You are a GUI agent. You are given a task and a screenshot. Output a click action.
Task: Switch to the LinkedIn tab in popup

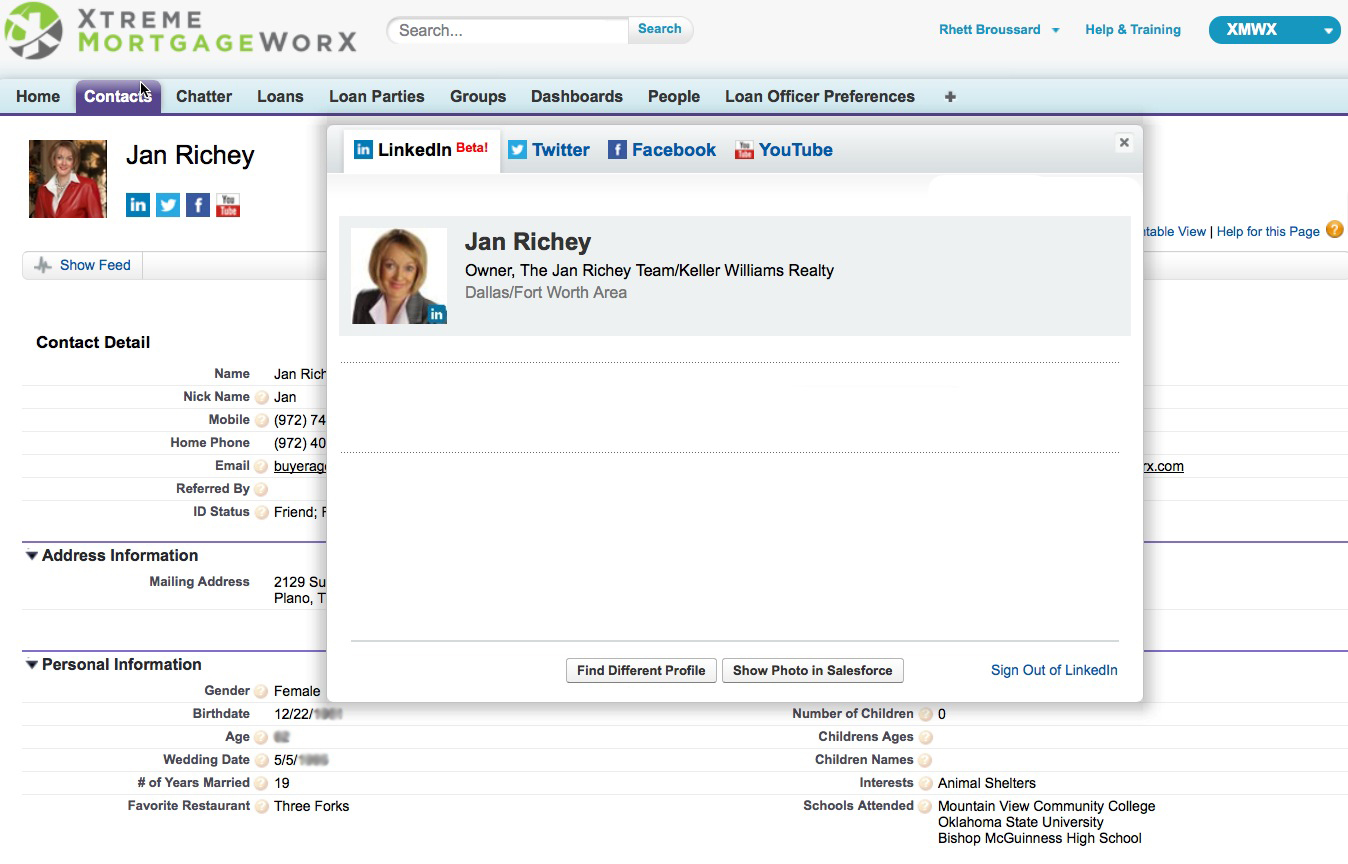[x=421, y=150]
